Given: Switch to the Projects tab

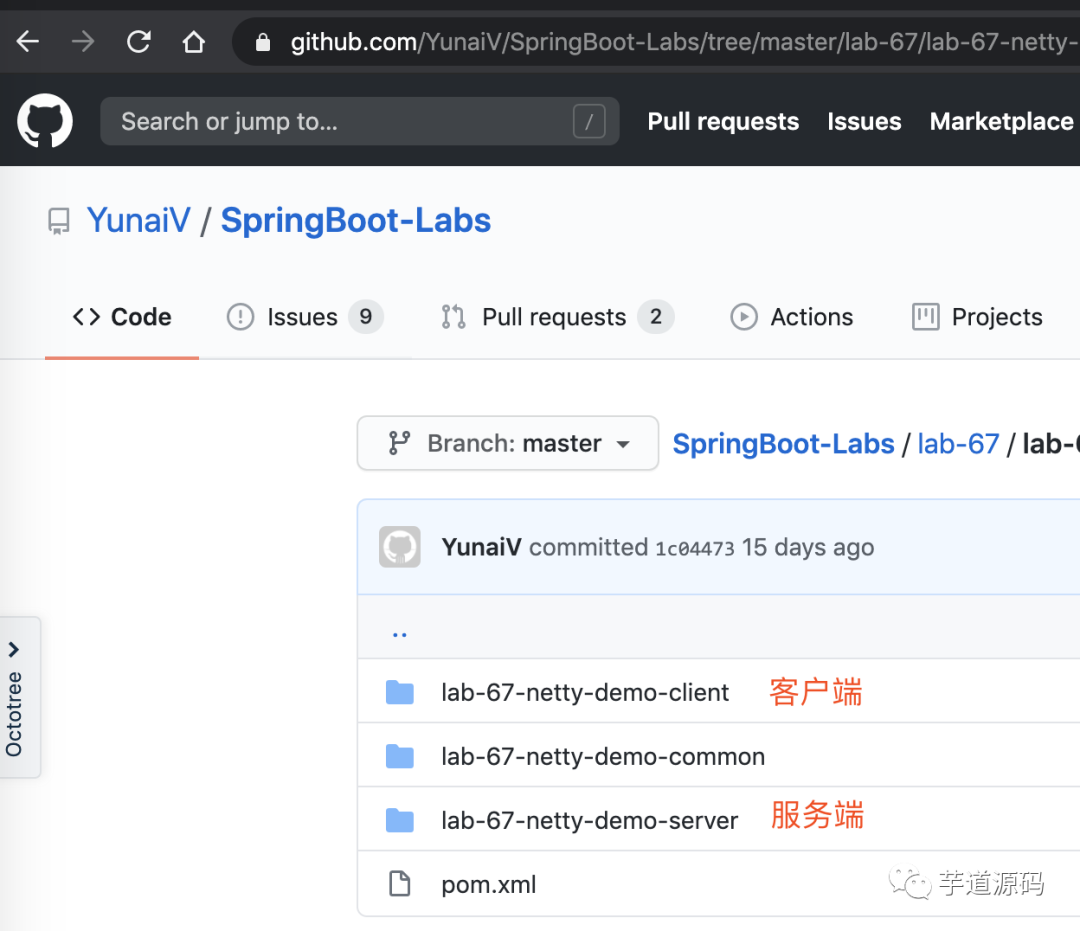Looking at the screenshot, I should pyautogui.click(x=977, y=317).
